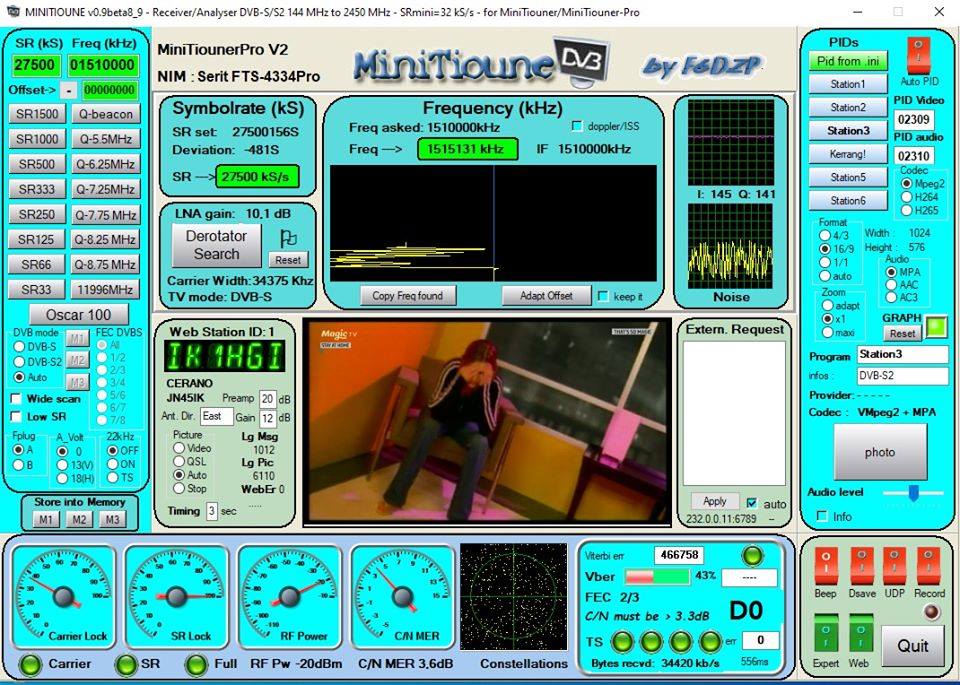Click the Noise graph panel
This screenshot has width=960, height=685.
(730, 246)
